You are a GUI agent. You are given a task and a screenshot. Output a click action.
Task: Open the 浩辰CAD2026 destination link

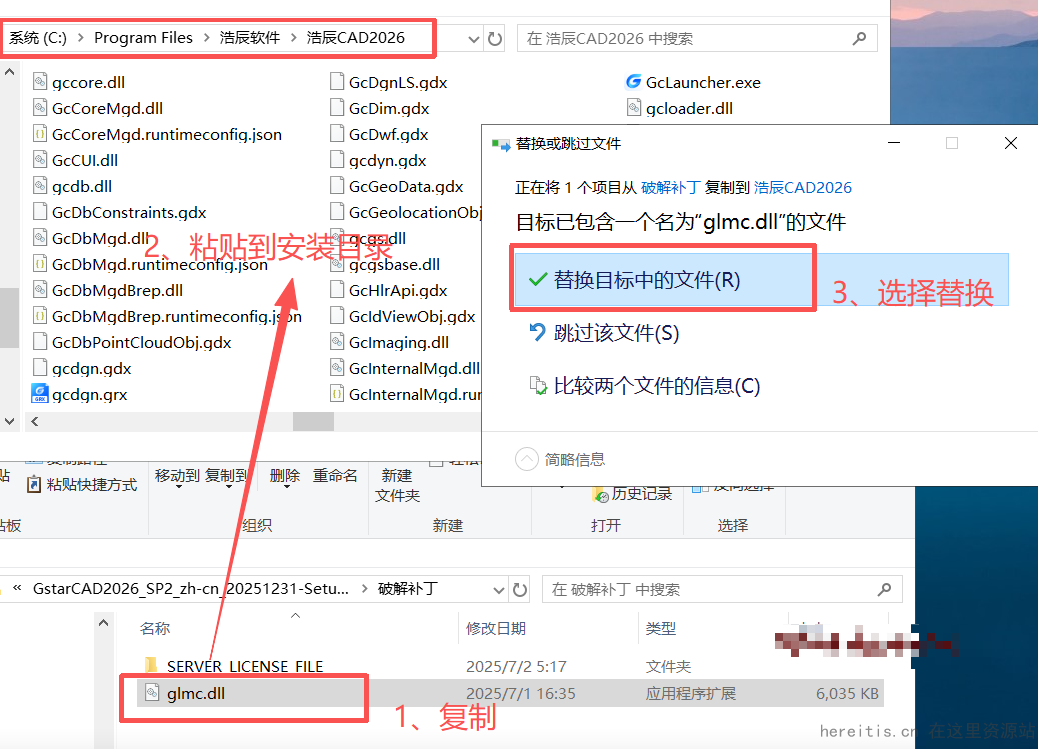click(802, 187)
